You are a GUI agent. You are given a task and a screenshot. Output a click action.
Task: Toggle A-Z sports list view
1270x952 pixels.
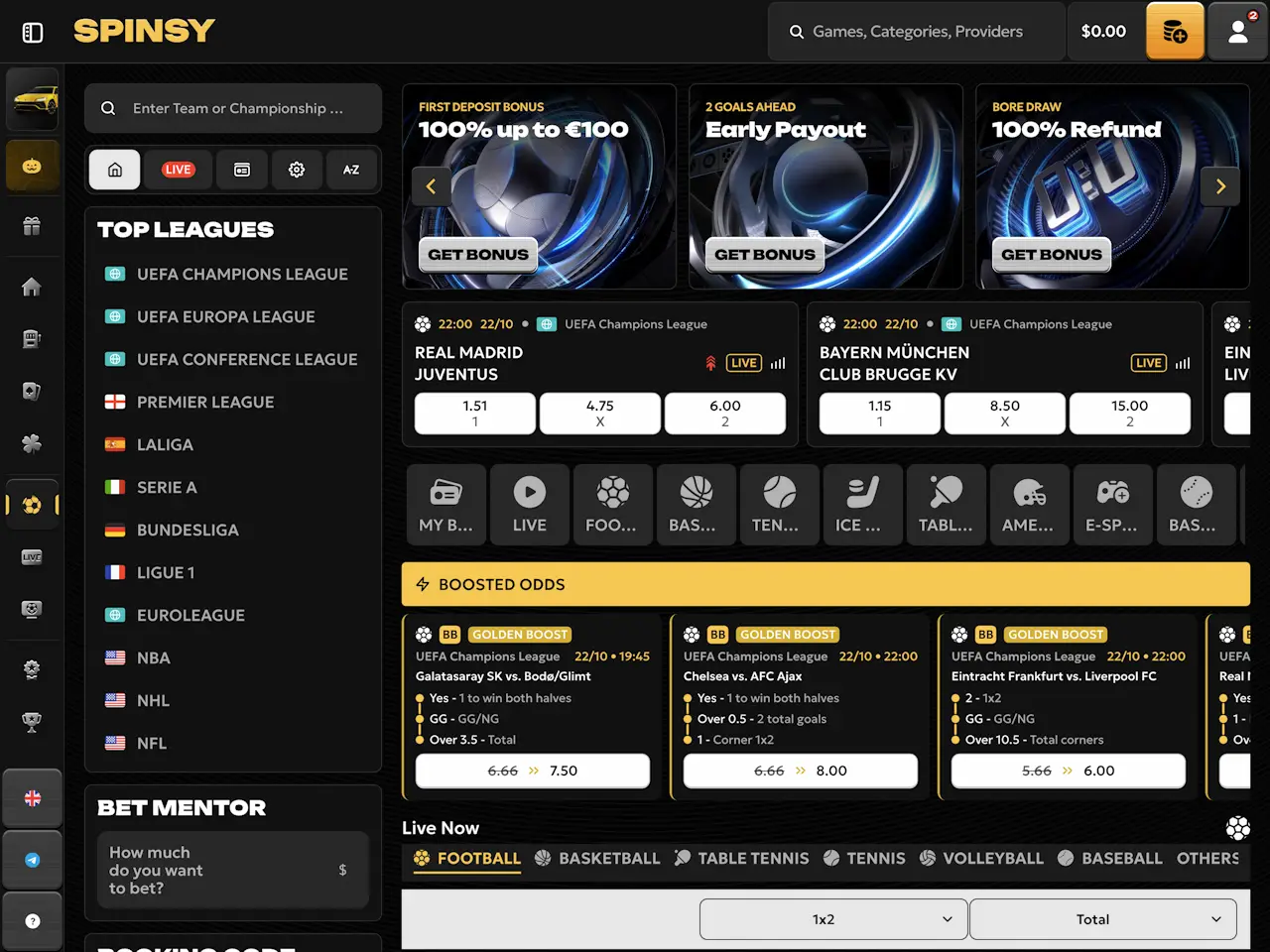tap(351, 170)
